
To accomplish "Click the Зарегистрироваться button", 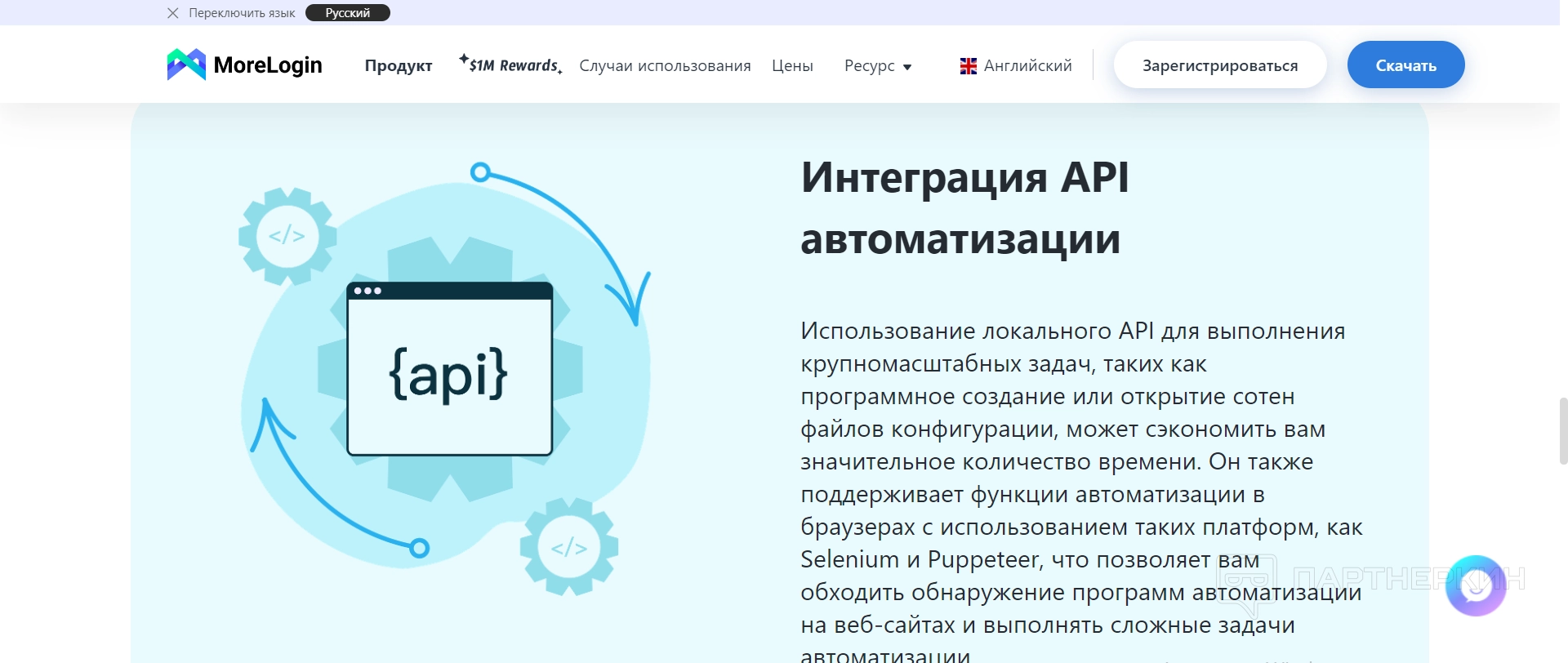I will click(1220, 65).
